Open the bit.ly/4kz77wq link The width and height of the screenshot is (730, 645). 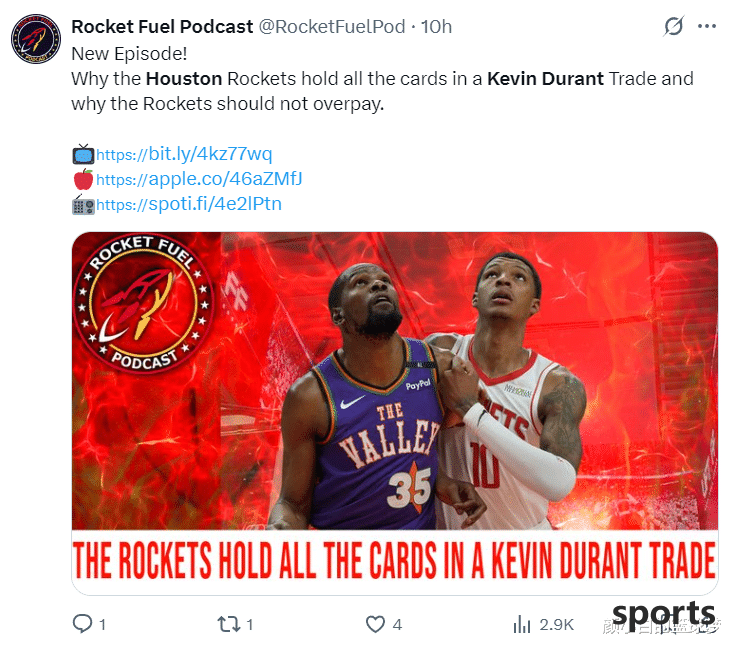pyautogui.click(x=184, y=154)
